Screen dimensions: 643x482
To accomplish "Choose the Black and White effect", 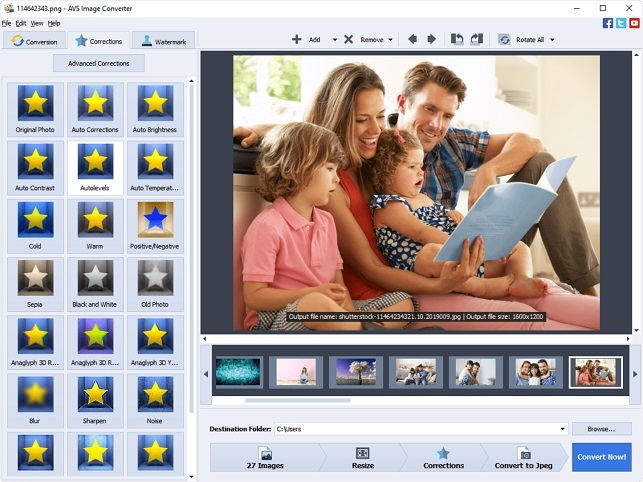I will pos(95,284).
